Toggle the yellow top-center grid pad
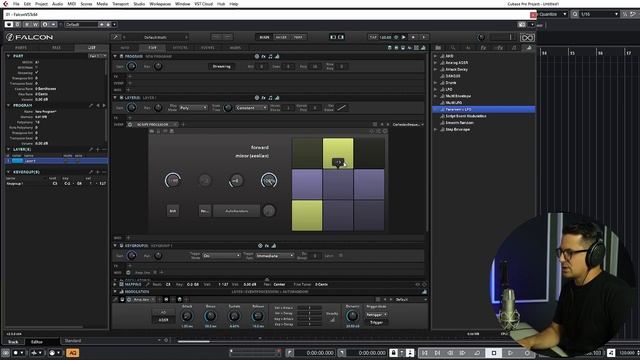Screen dimensions: 640x360 [x=338, y=153]
